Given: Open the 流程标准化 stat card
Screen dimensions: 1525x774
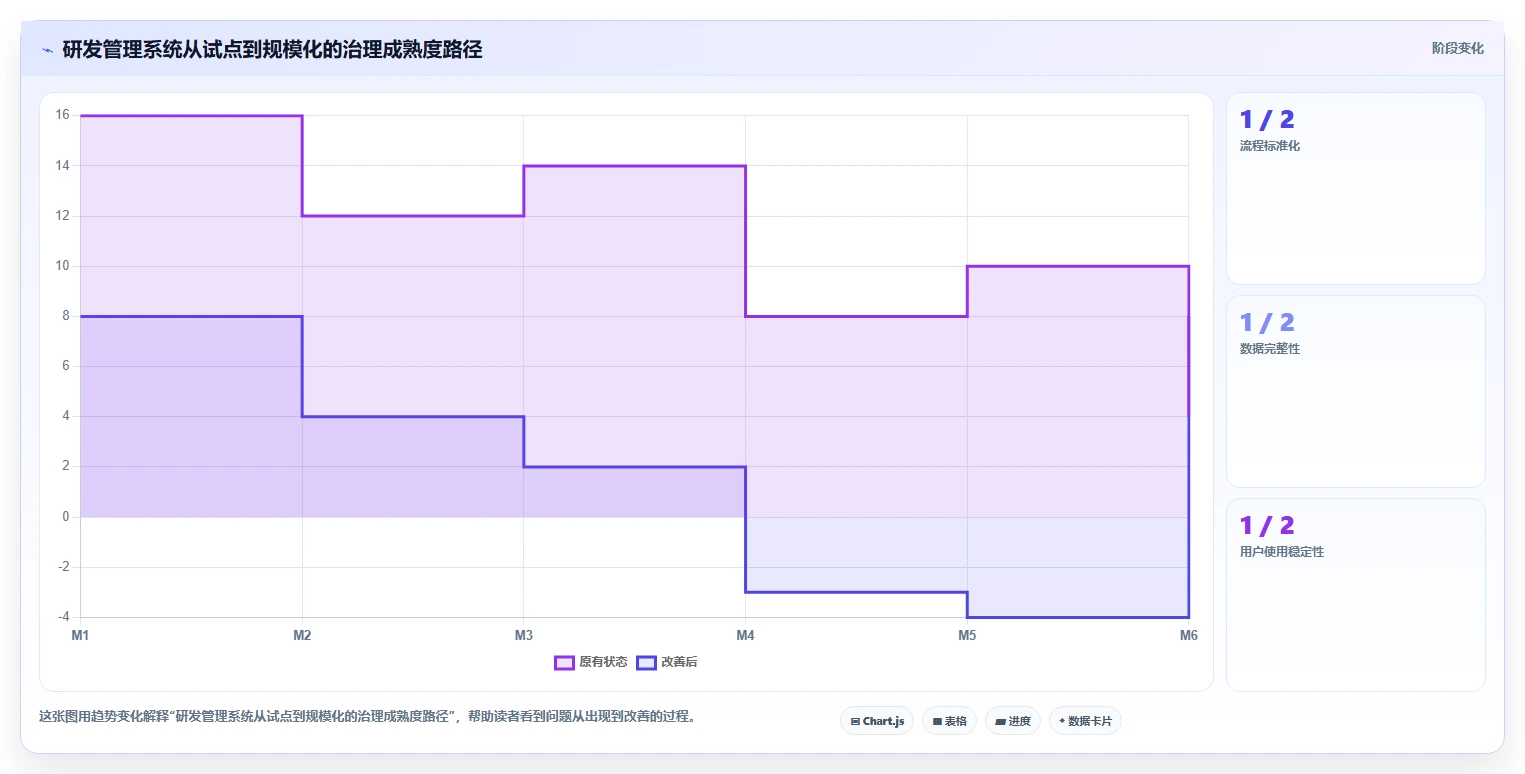Looking at the screenshot, I should [1355, 189].
